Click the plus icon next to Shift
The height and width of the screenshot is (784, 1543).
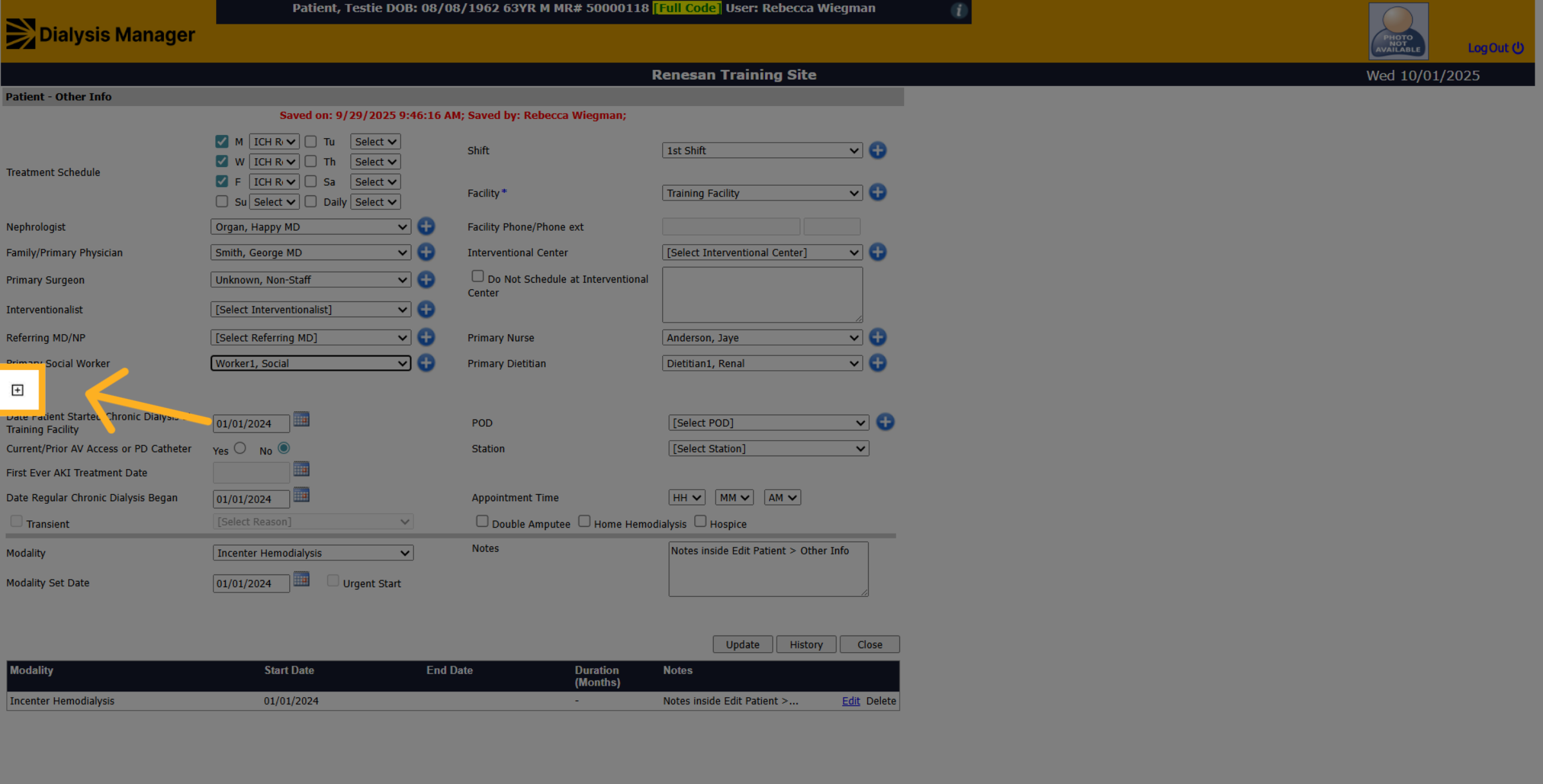878,150
